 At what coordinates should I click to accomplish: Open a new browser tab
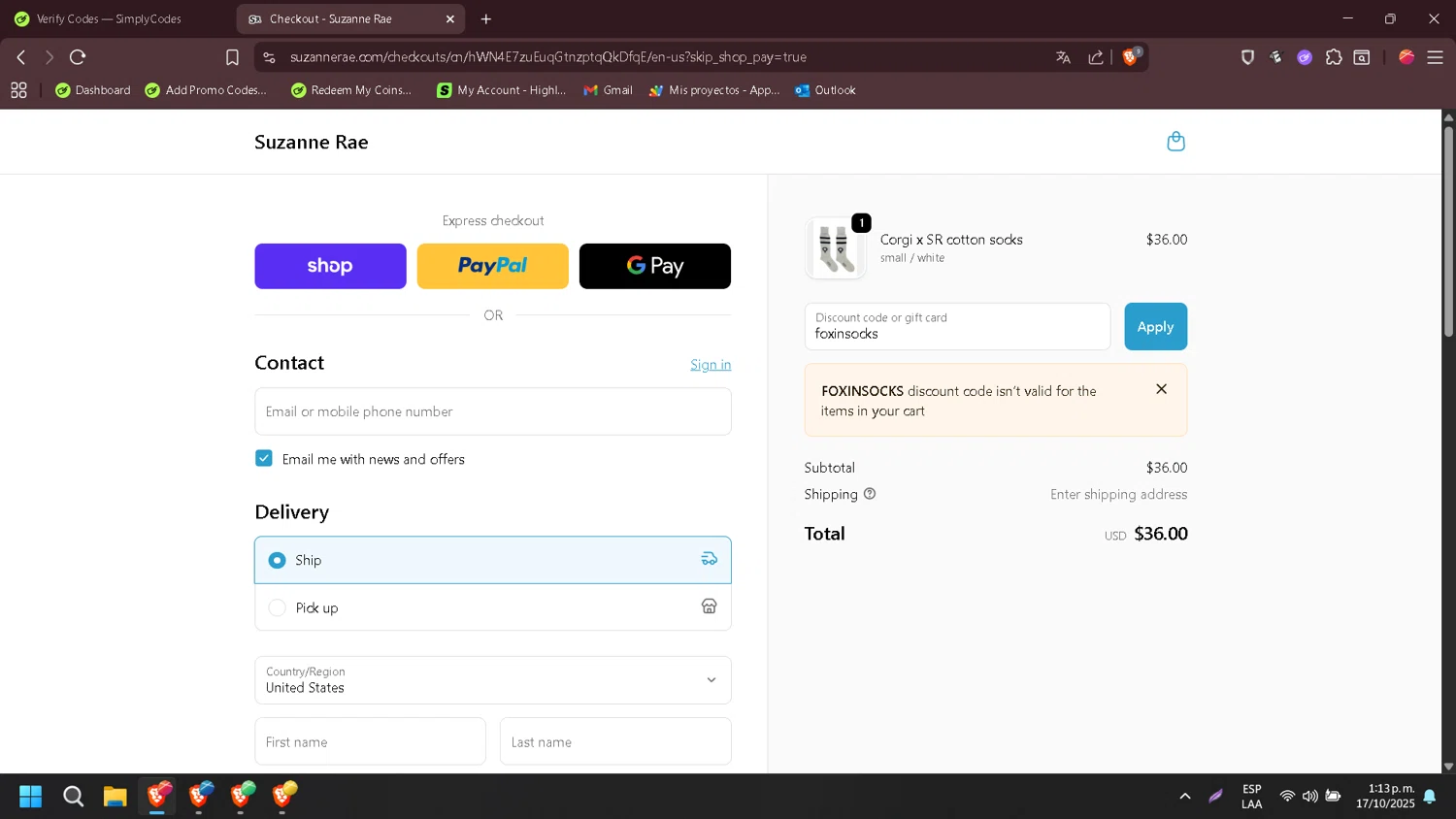click(x=486, y=19)
